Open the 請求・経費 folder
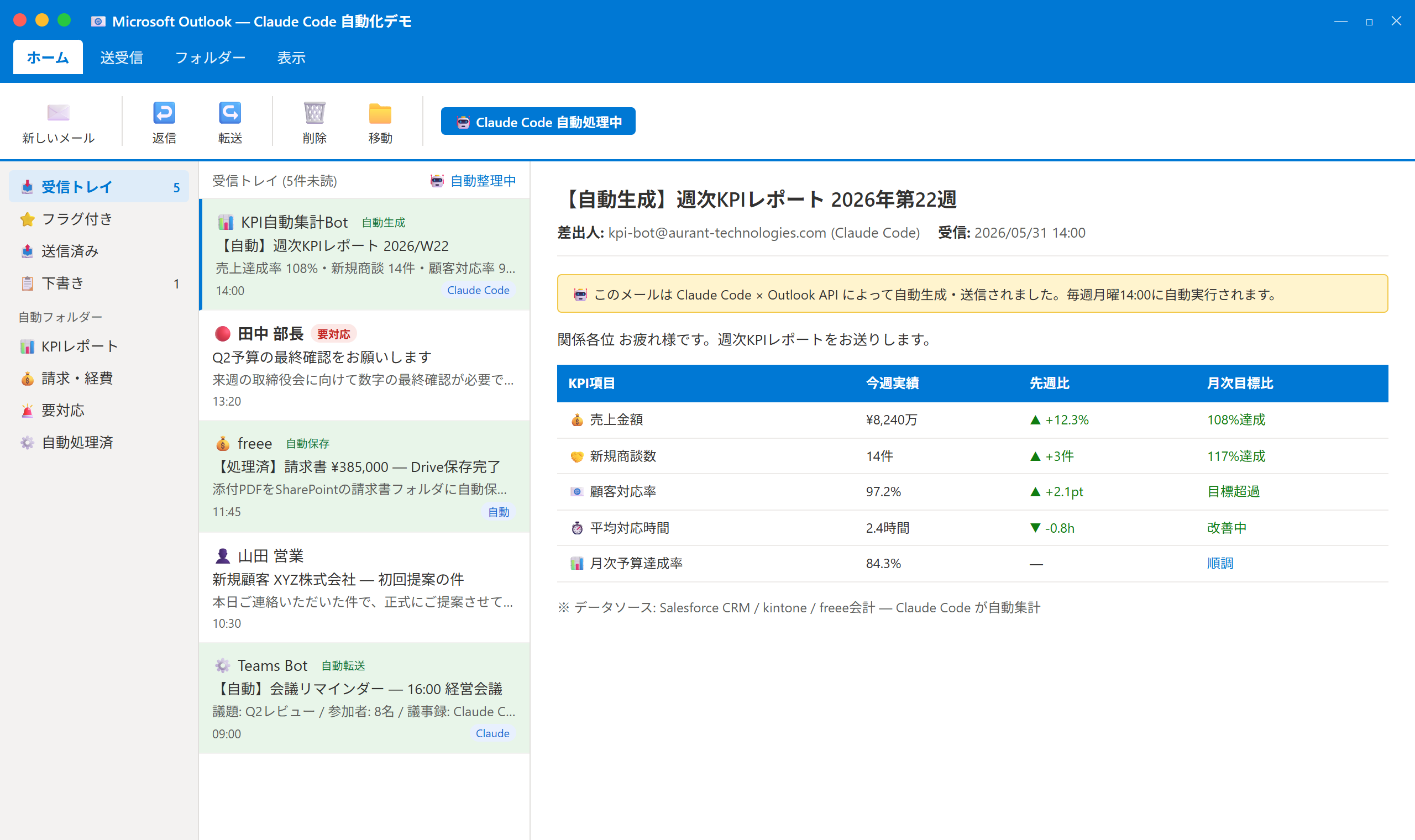The width and height of the screenshot is (1415, 840). 99,378
